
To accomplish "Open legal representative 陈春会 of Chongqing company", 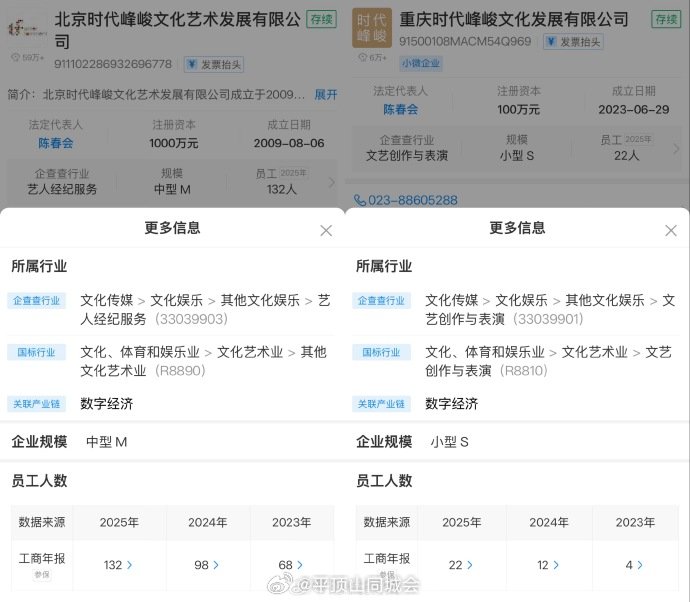I will (x=400, y=109).
